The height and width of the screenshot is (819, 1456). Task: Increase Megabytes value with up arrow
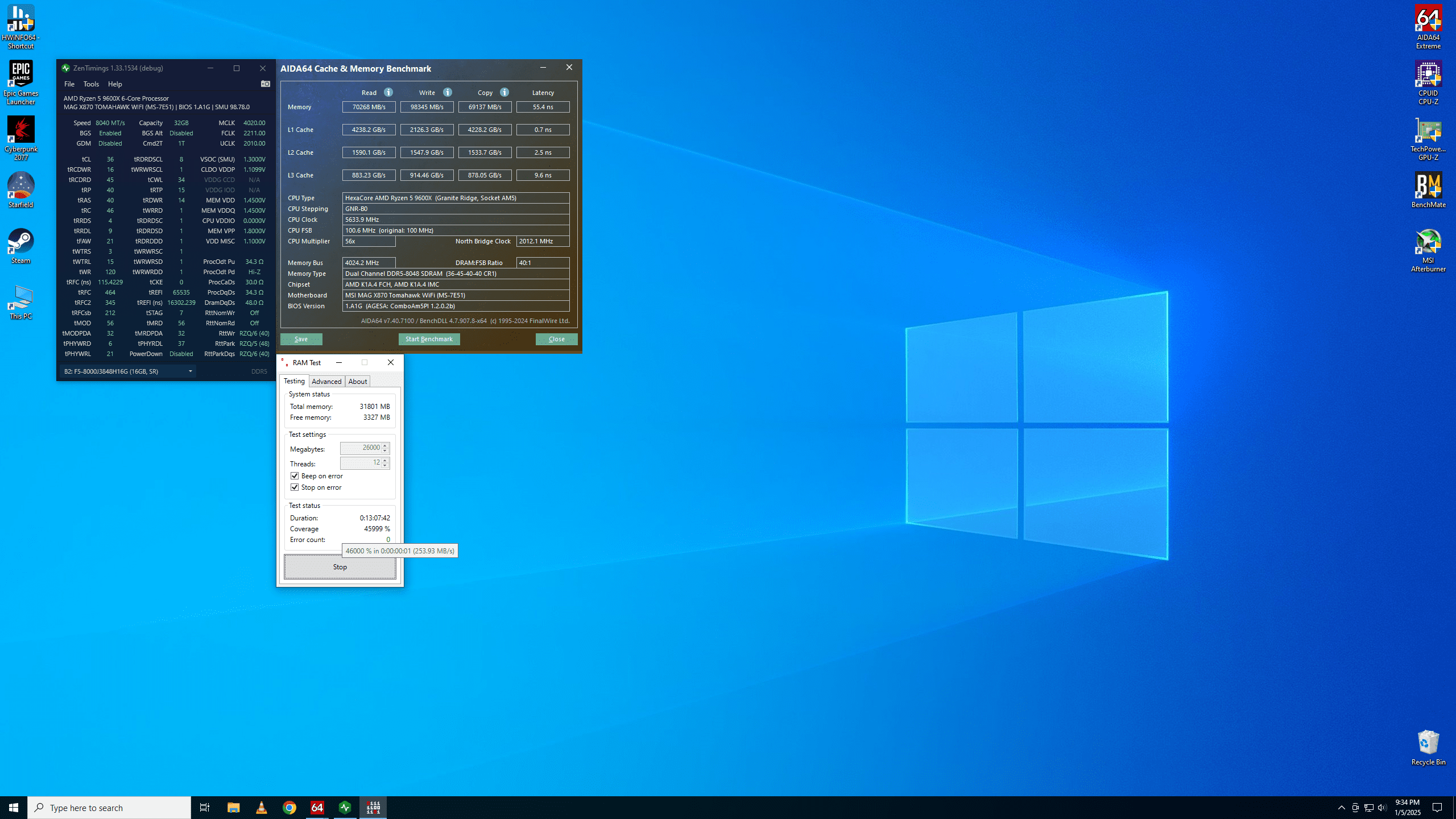(x=385, y=445)
